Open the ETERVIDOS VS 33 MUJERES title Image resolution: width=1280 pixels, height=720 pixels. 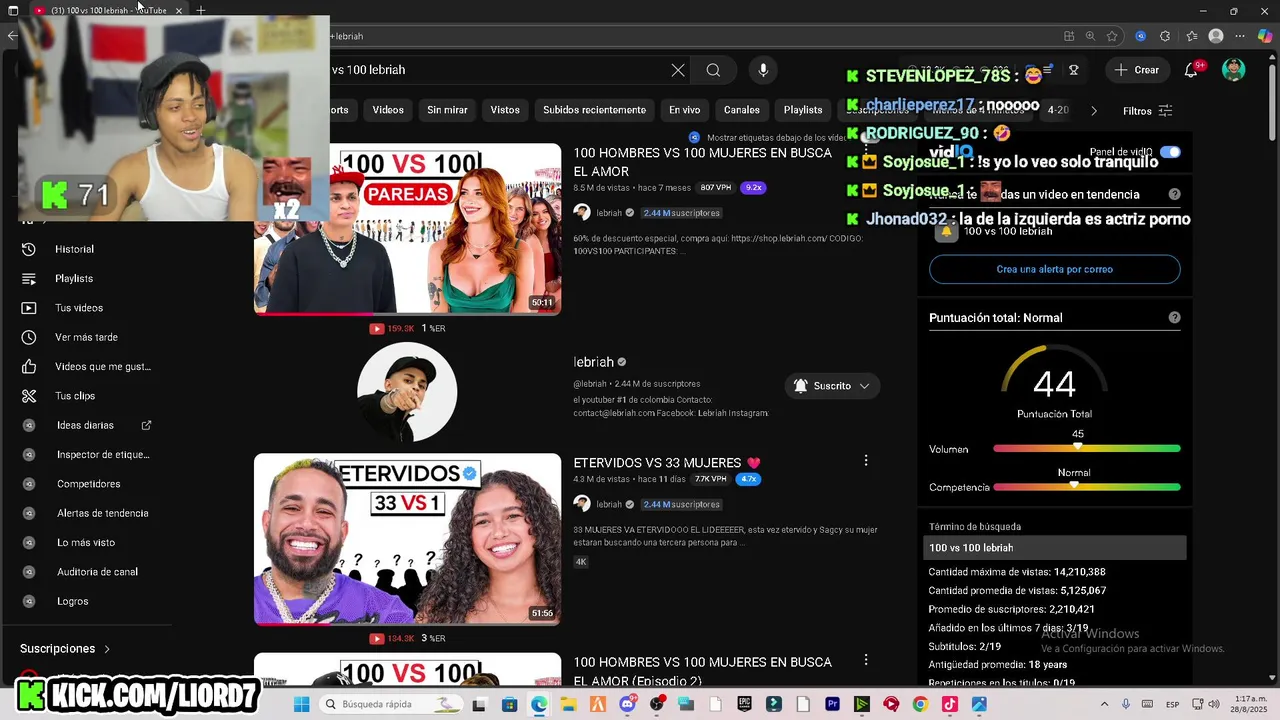point(667,463)
